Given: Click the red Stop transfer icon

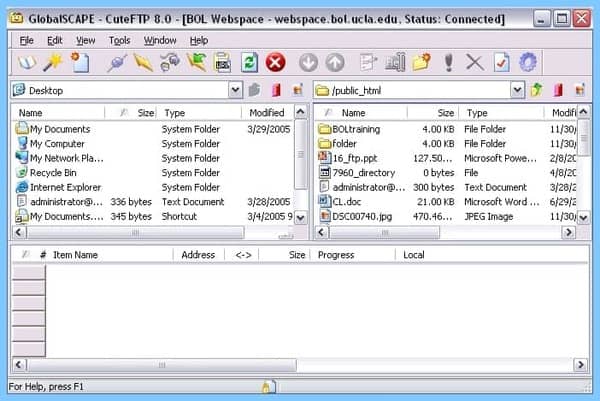Looking at the screenshot, I should tap(276, 62).
